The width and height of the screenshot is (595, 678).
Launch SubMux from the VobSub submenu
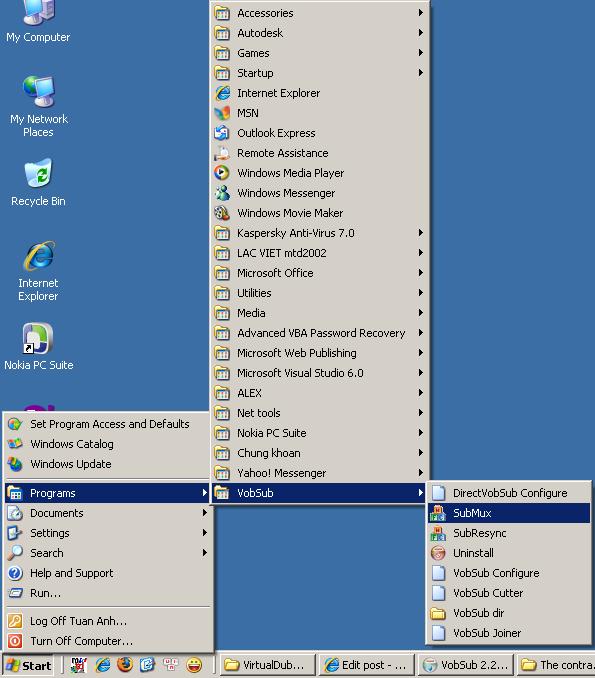pyautogui.click(x=509, y=513)
